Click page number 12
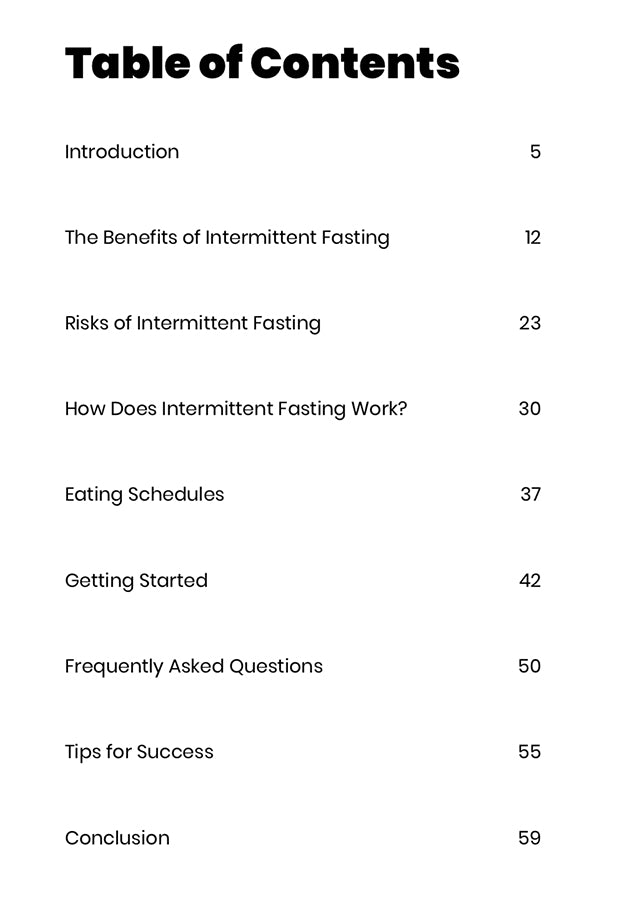641x910 pixels. click(532, 238)
